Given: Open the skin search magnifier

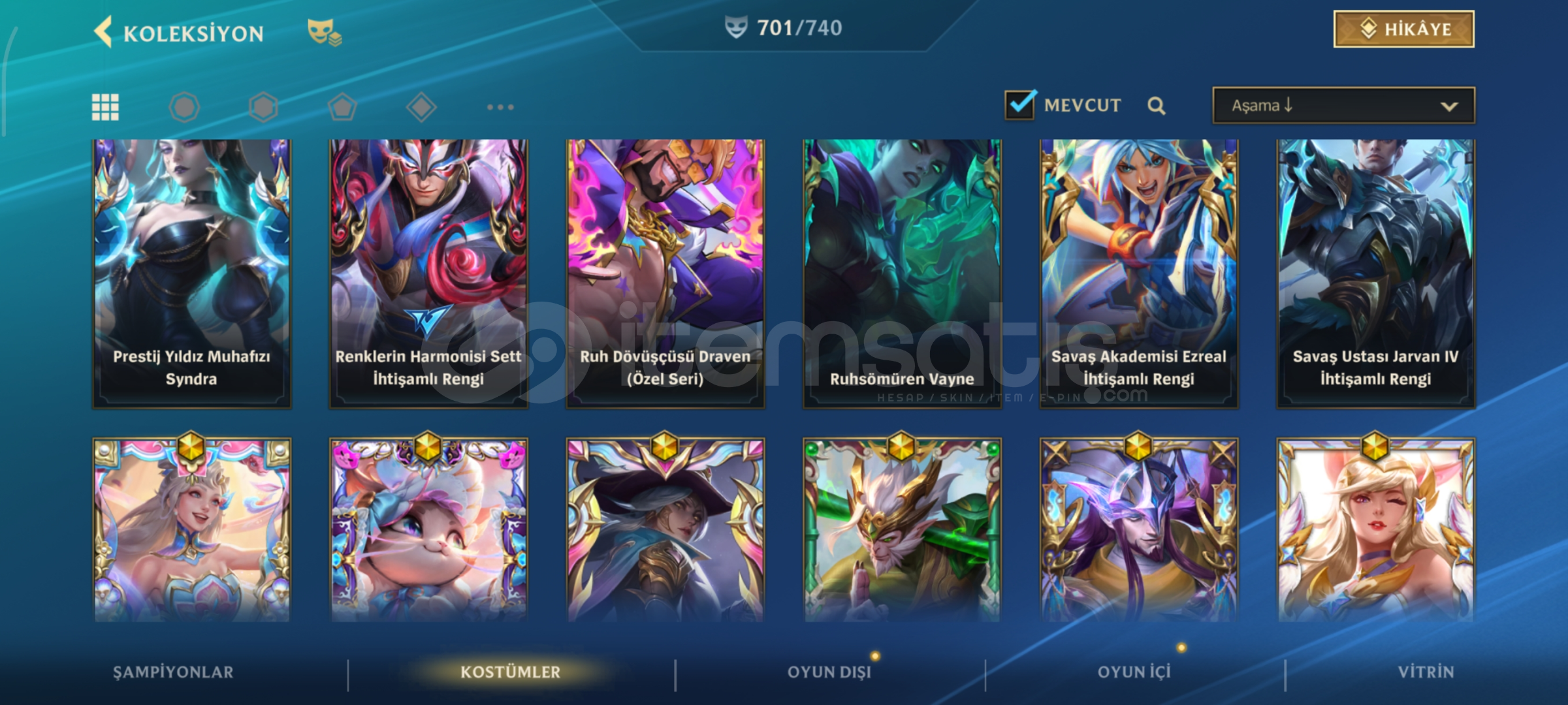Looking at the screenshot, I should point(1156,106).
